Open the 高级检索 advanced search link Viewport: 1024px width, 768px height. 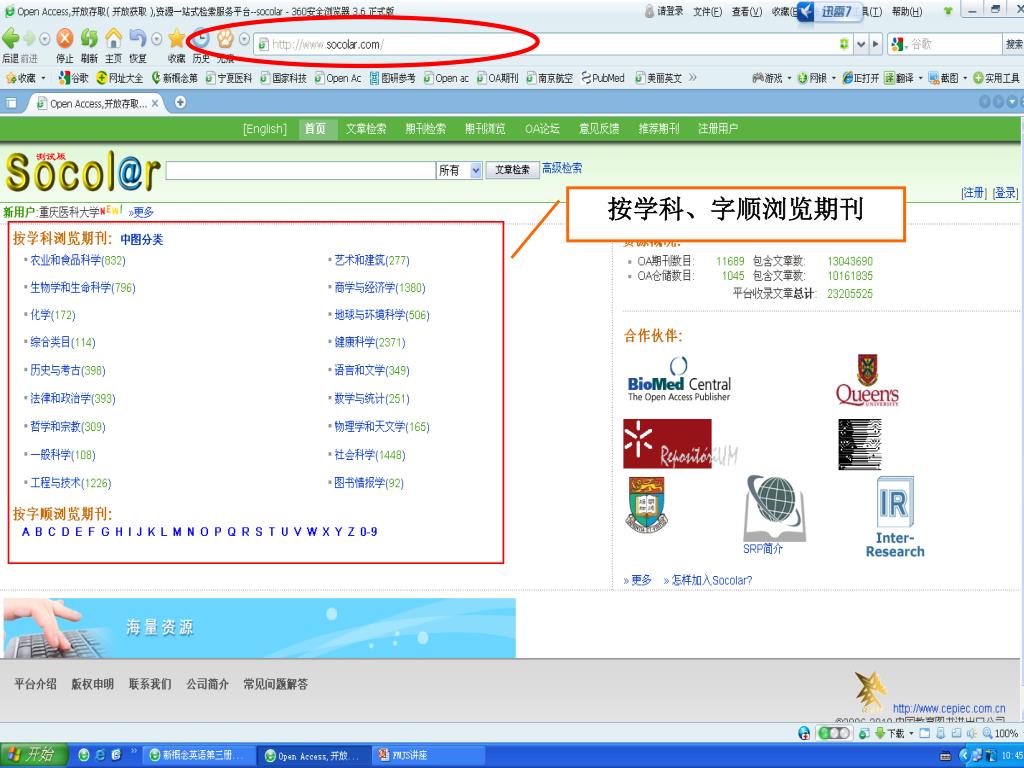(562, 168)
